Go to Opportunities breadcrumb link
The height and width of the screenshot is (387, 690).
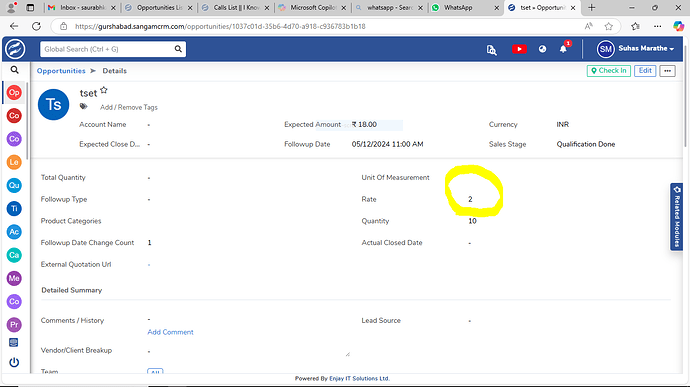pos(61,71)
